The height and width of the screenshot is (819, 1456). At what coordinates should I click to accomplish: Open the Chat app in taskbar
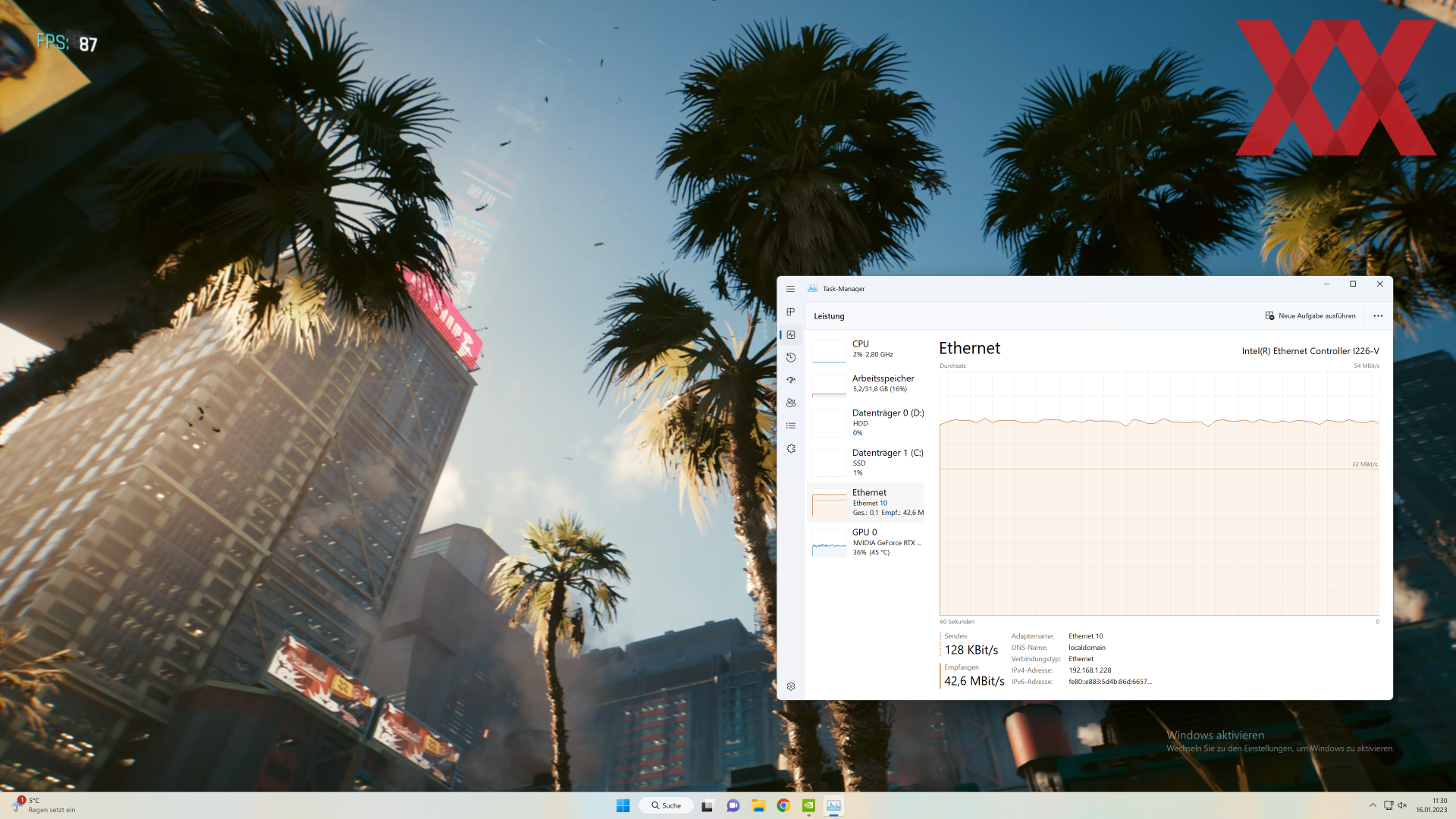(x=733, y=805)
